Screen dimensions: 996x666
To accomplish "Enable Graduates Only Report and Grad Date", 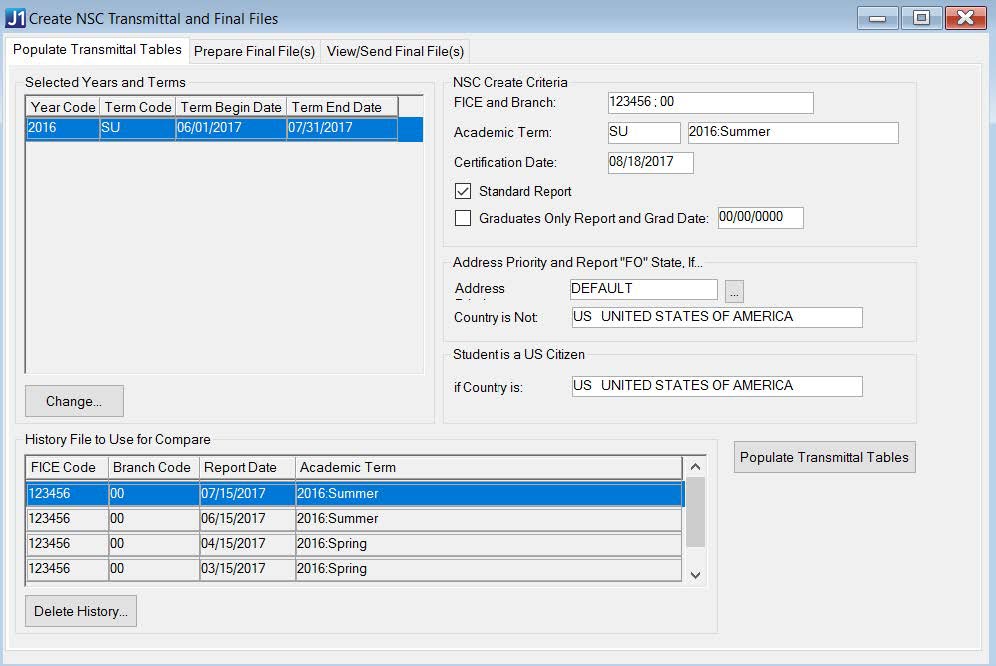I will 463,218.
